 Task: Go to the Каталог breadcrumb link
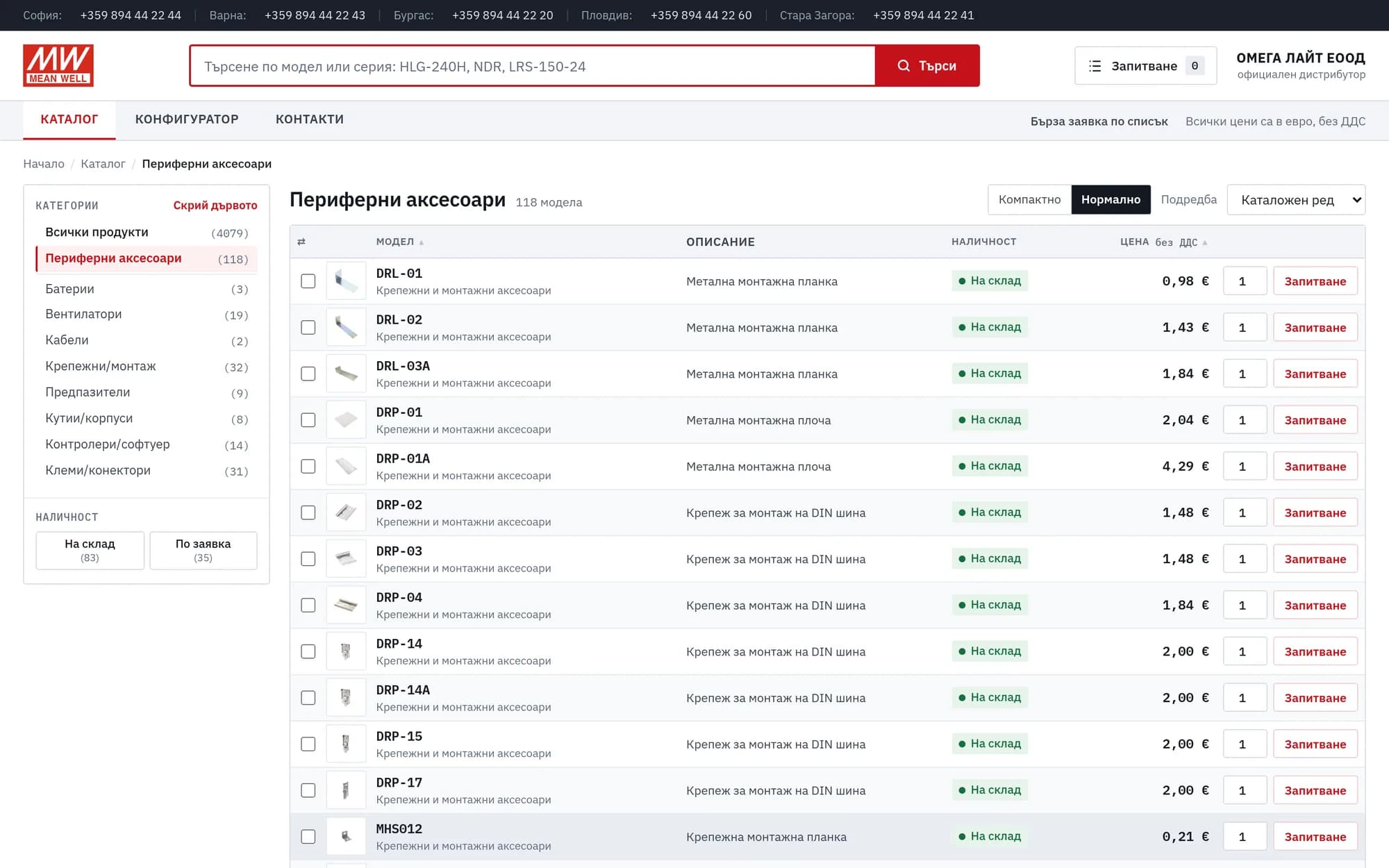pyautogui.click(x=103, y=164)
